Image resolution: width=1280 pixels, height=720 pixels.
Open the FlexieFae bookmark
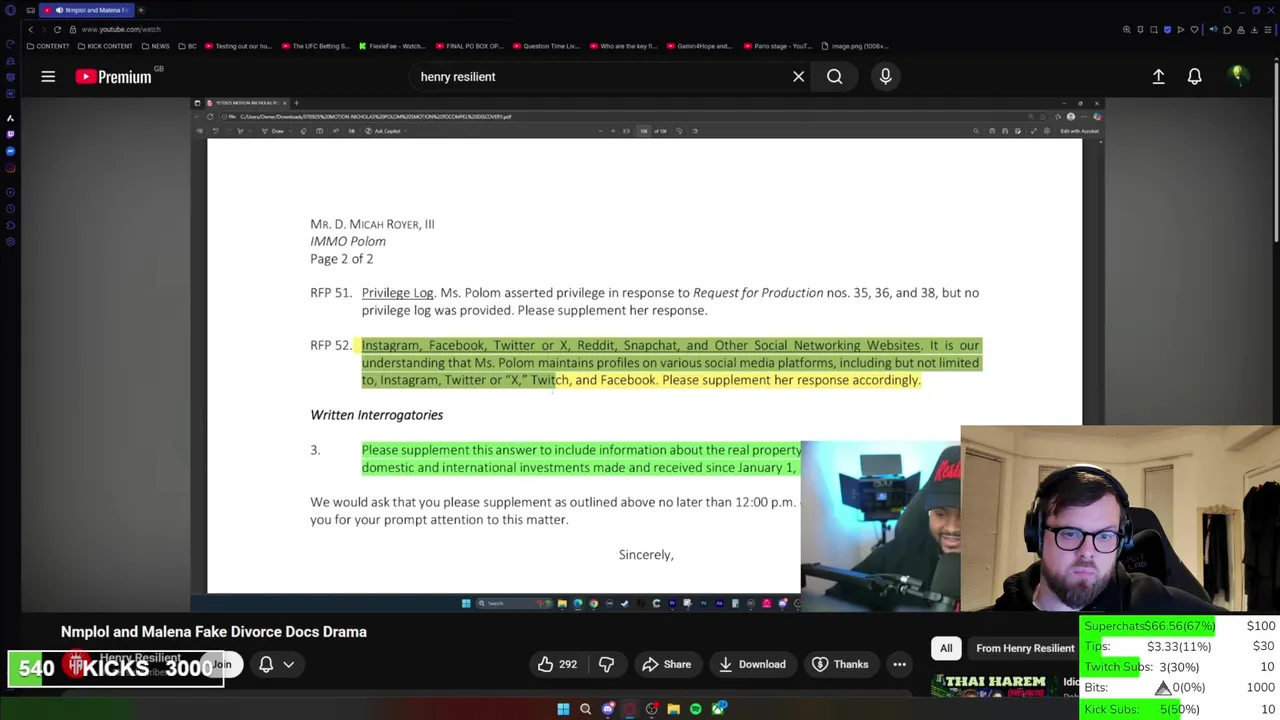tap(391, 46)
